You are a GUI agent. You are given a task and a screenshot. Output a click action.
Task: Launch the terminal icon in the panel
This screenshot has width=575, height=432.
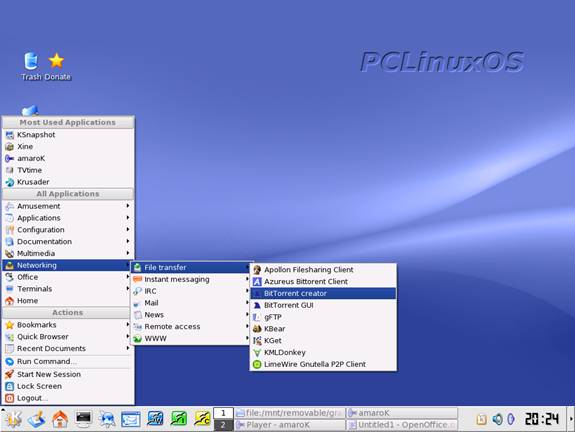pos(83,419)
